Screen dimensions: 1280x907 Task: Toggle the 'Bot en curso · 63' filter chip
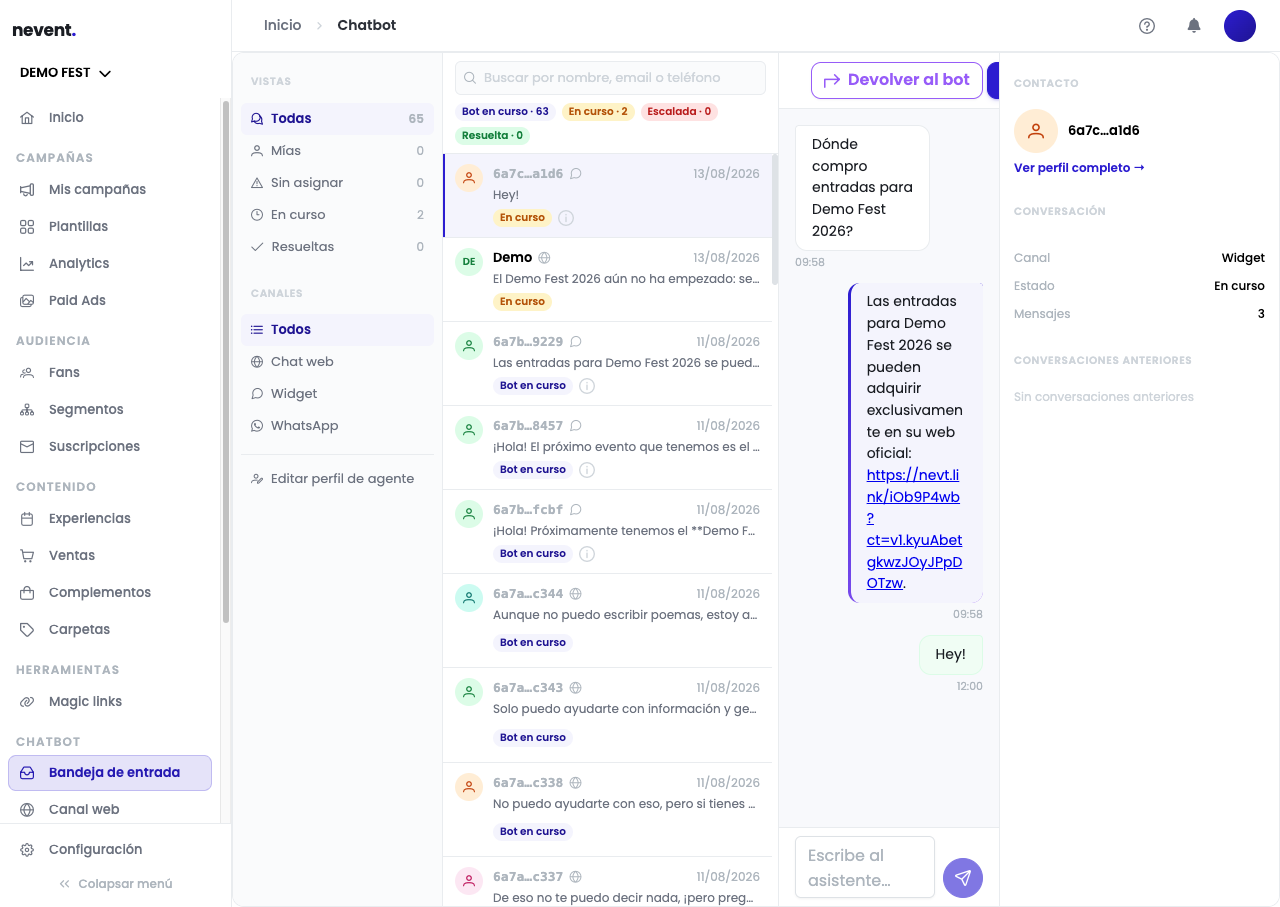coord(505,112)
